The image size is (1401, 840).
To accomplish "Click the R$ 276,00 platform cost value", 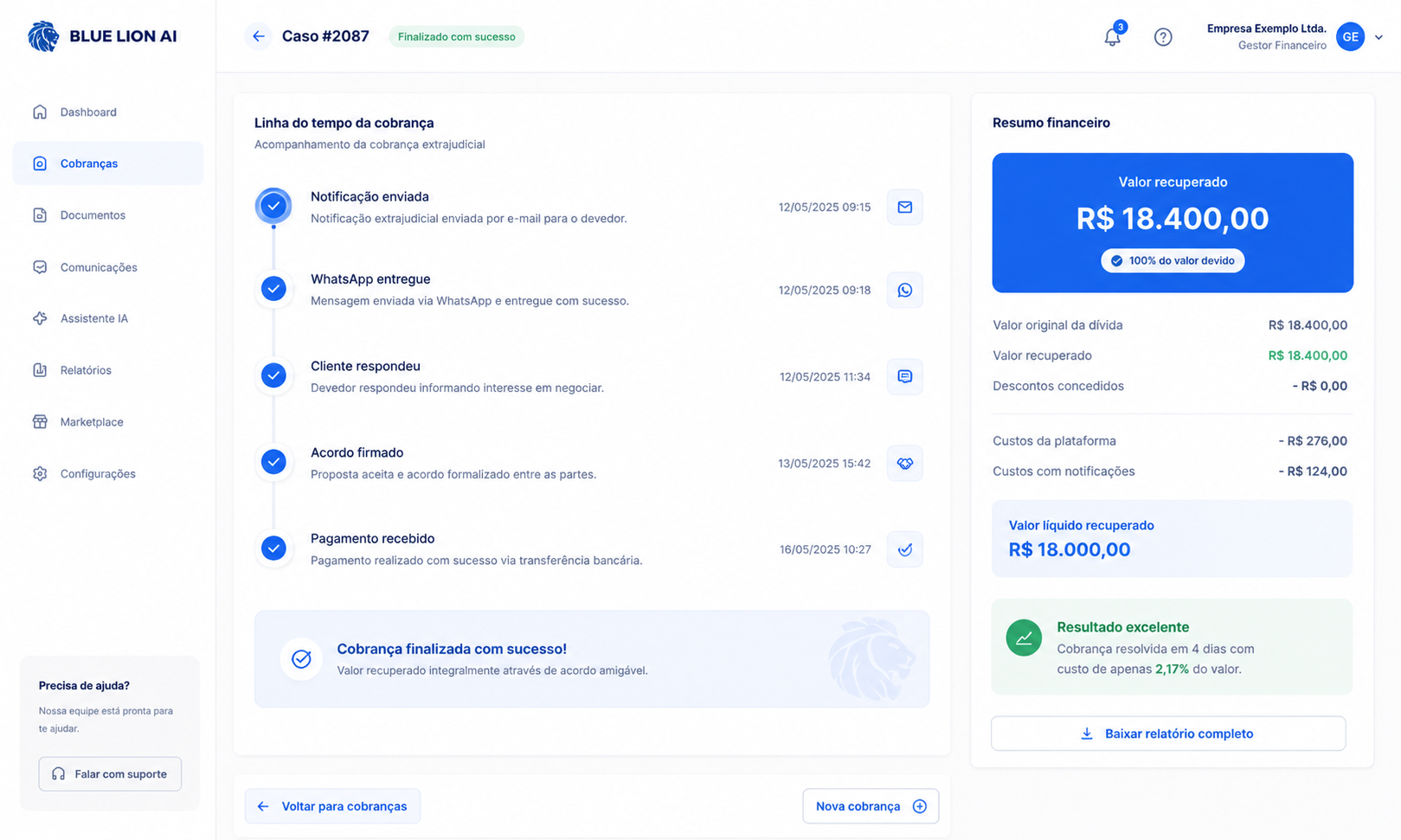I will pyautogui.click(x=1313, y=441).
